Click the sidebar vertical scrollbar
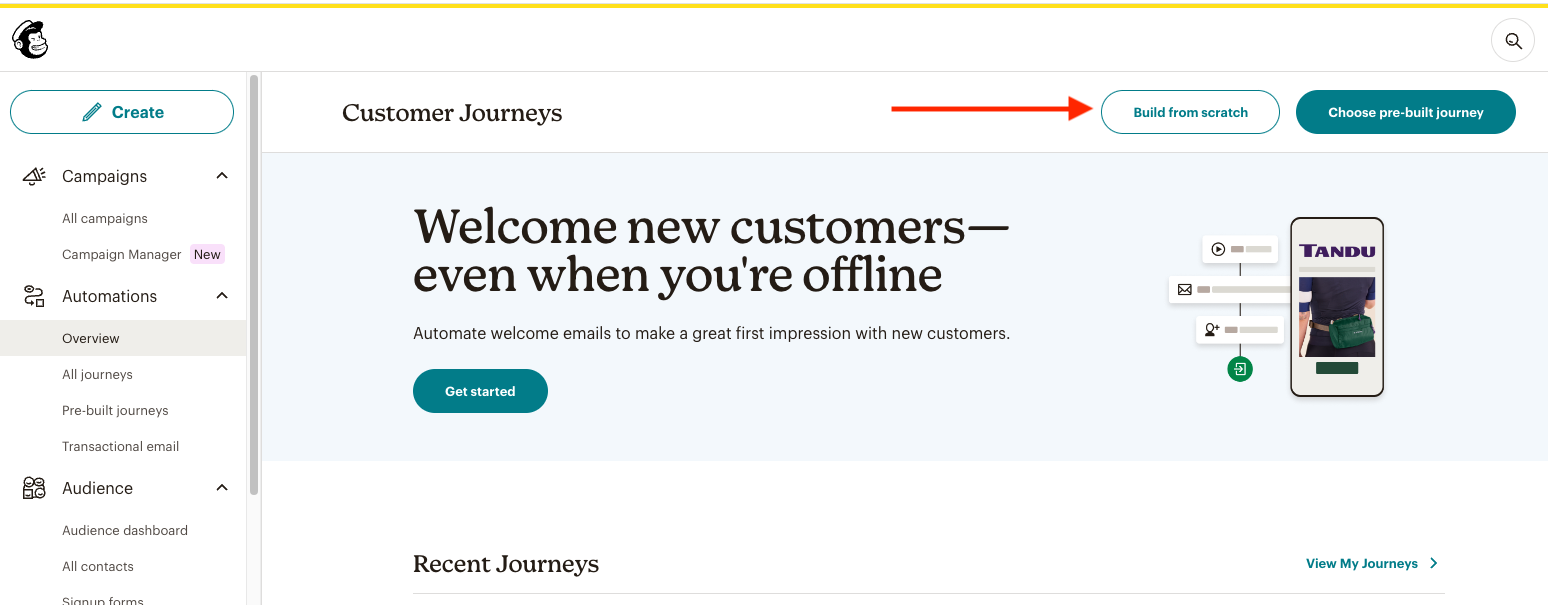The width and height of the screenshot is (1548, 605). pyautogui.click(x=254, y=285)
